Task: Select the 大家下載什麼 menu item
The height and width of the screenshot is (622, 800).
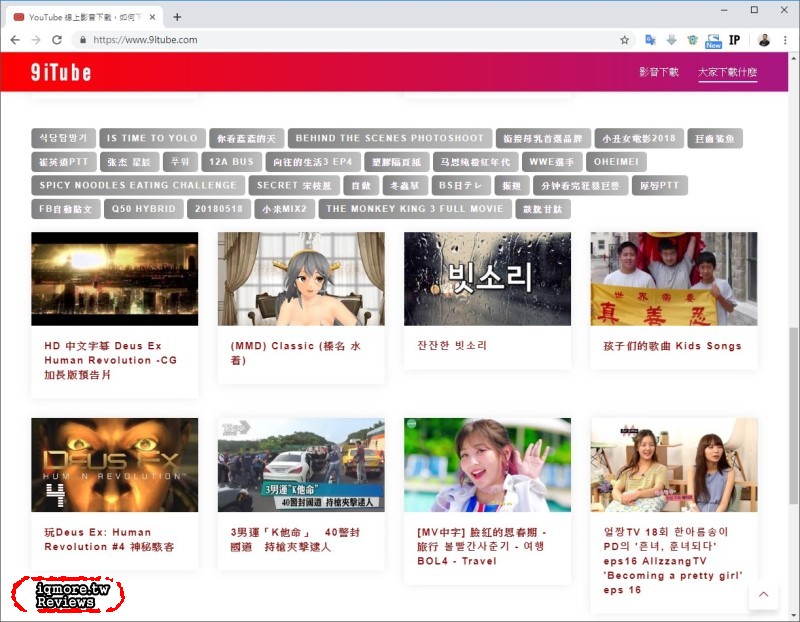Action: 727,72
